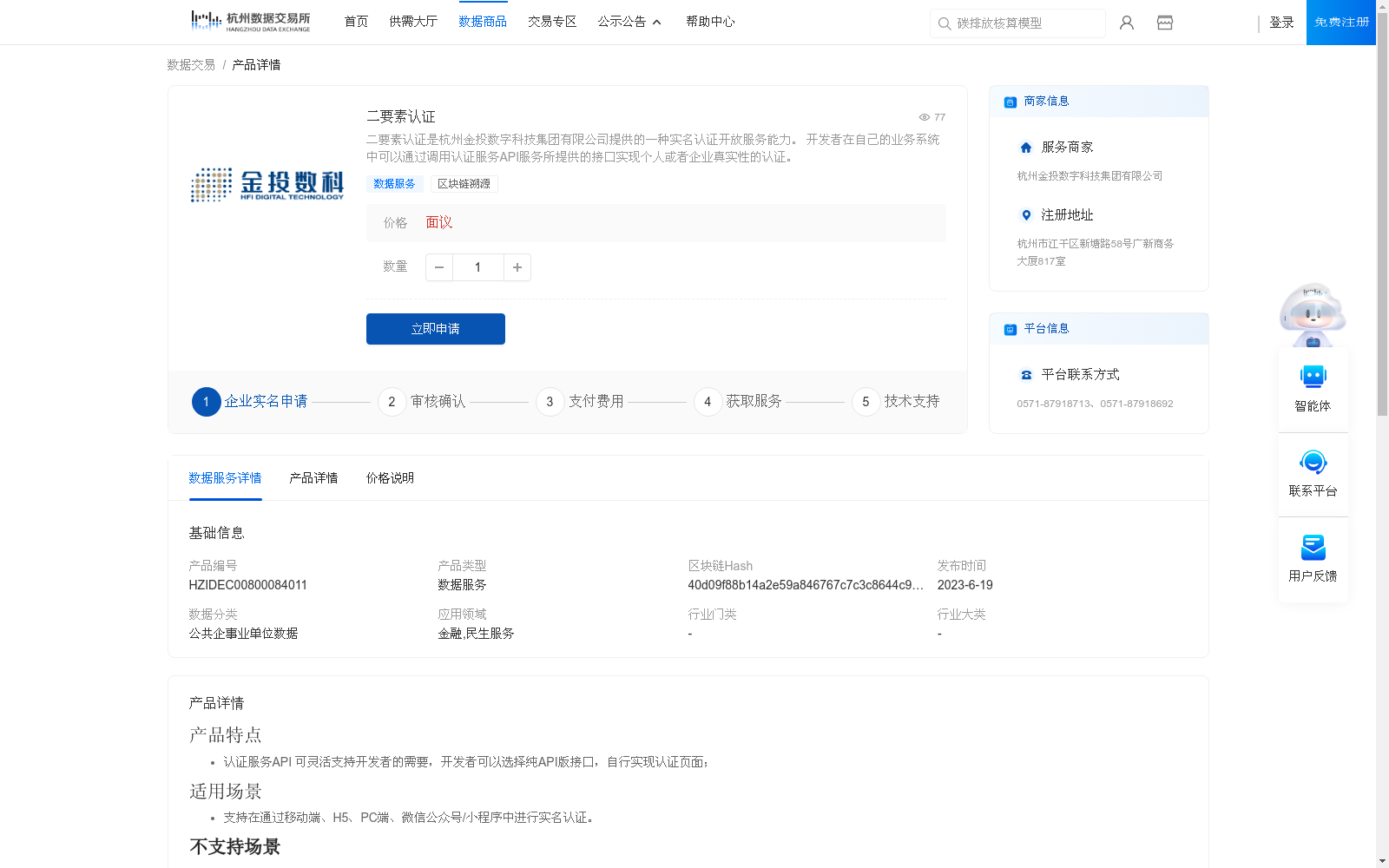Click the 金投数科 product logo image
1389x868 pixels.
267,185
